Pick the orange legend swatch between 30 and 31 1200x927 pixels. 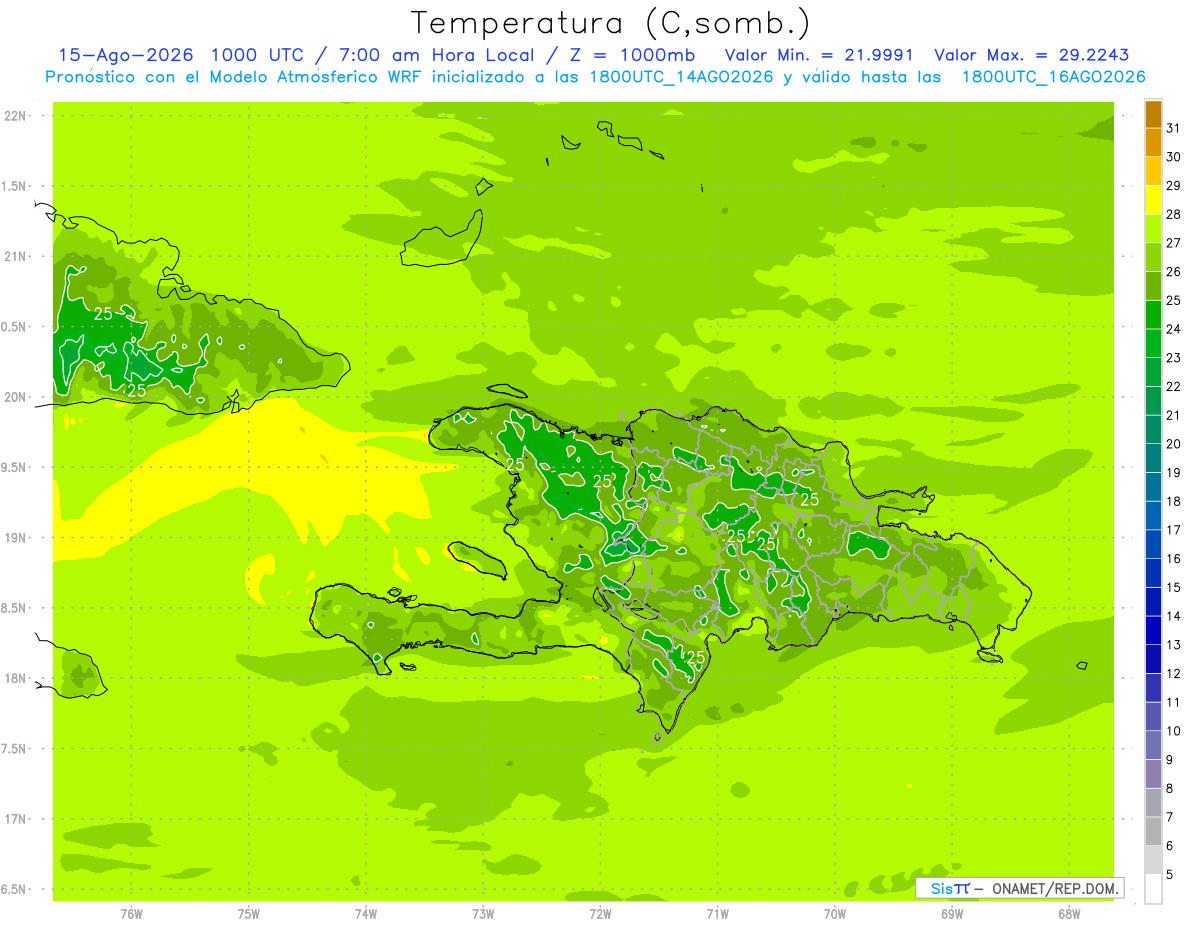point(1153,143)
